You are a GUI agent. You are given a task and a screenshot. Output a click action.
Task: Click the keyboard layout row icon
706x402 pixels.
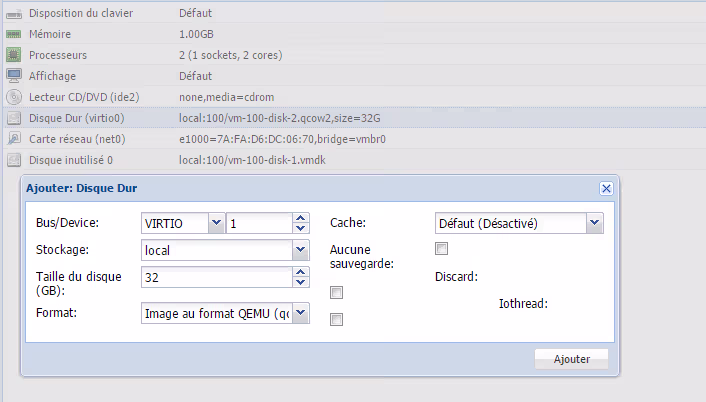pos(14,13)
